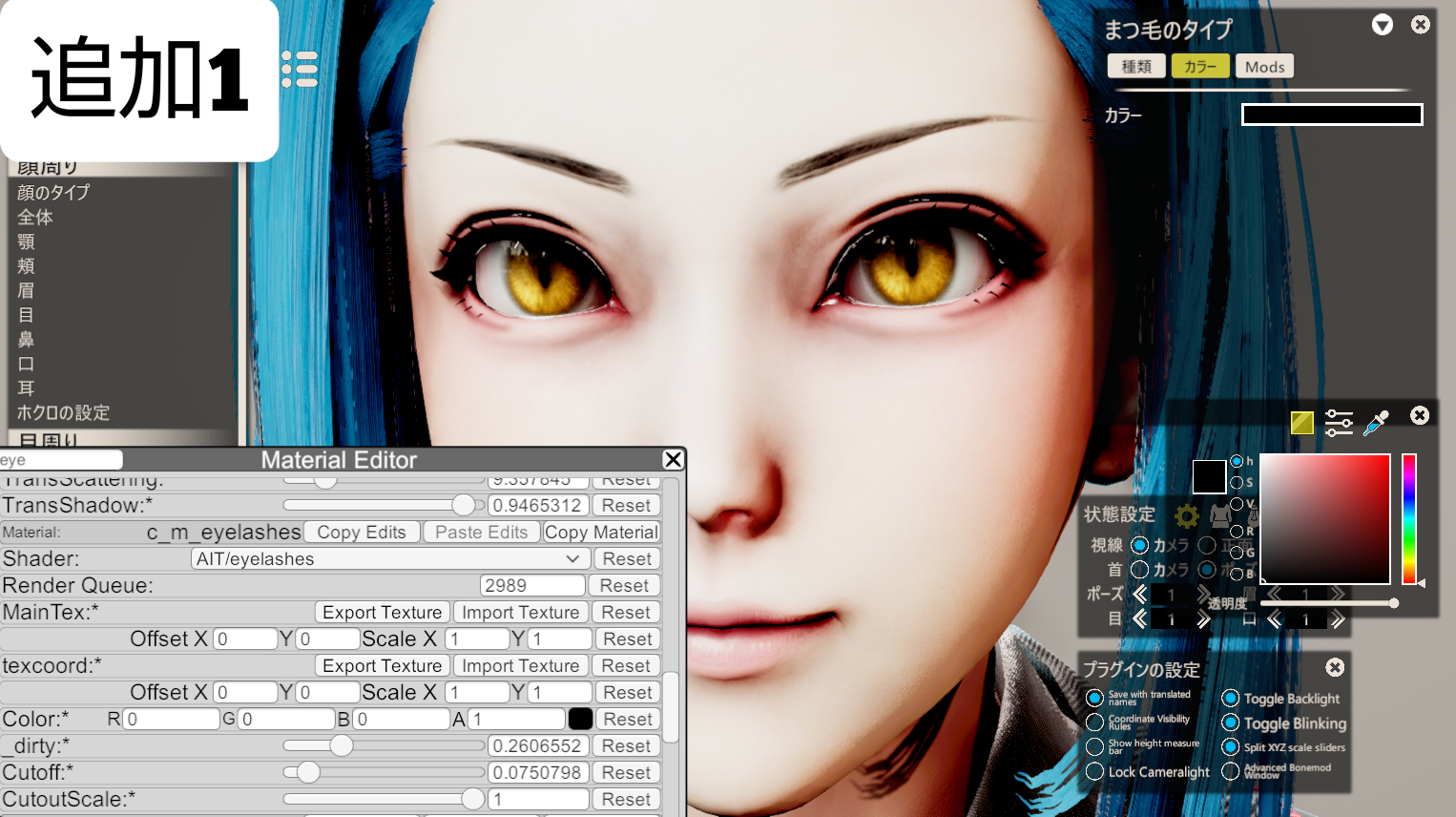Toggle Backlight option
Screen dimensions: 1456x817
(x=1231, y=698)
